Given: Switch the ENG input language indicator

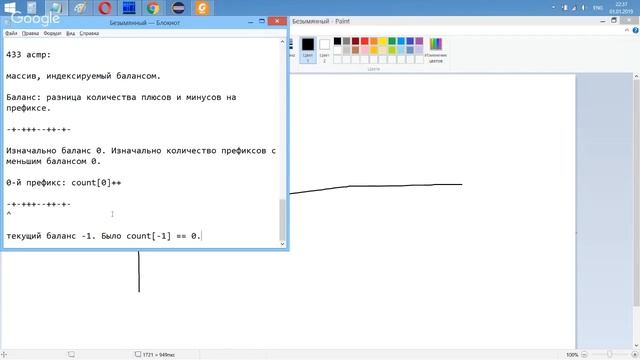Looking at the screenshot, I should [x=598, y=8].
